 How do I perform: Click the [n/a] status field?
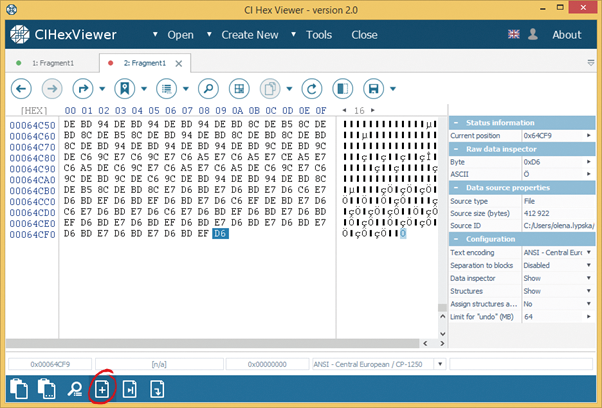pyautogui.click(x=159, y=364)
